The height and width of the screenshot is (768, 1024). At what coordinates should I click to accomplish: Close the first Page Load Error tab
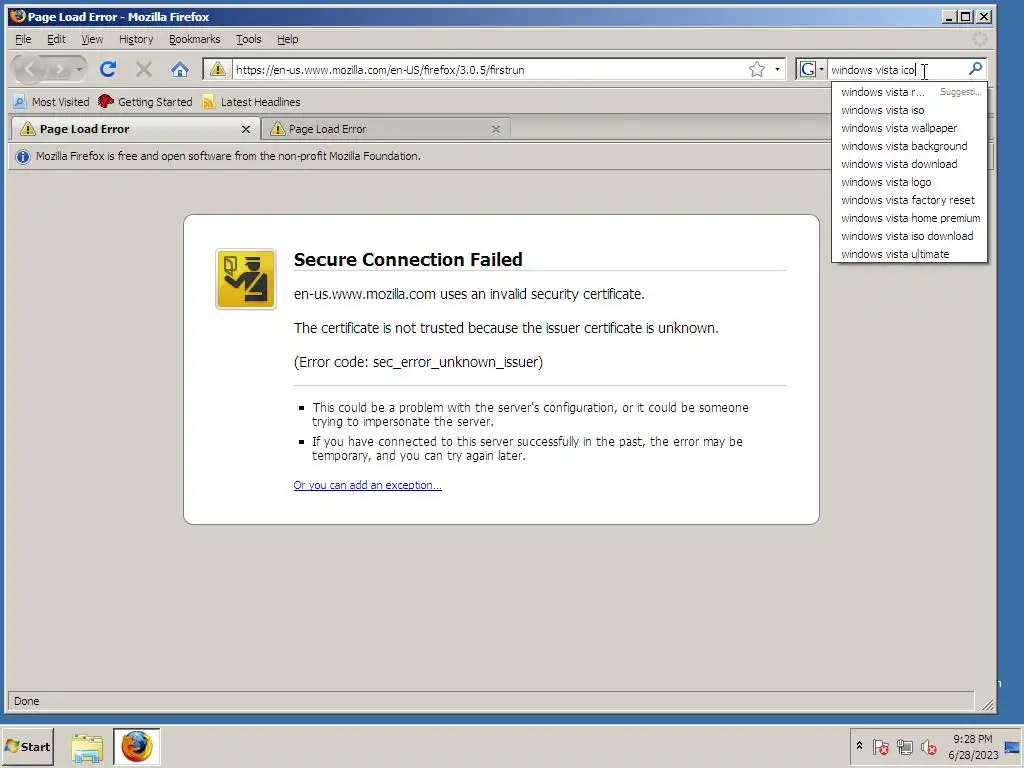246,129
